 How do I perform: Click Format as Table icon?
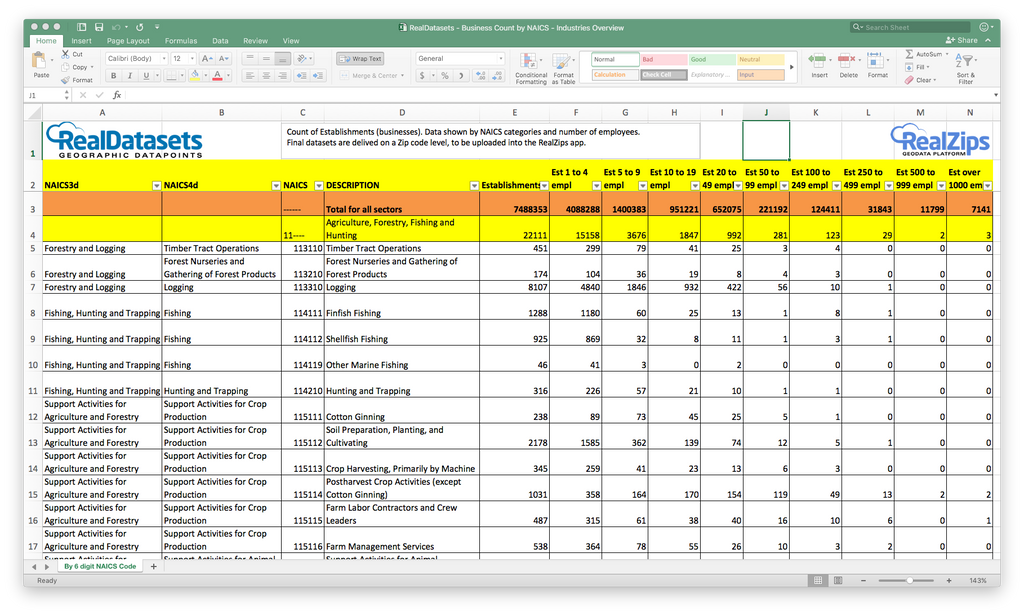click(x=562, y=61)
